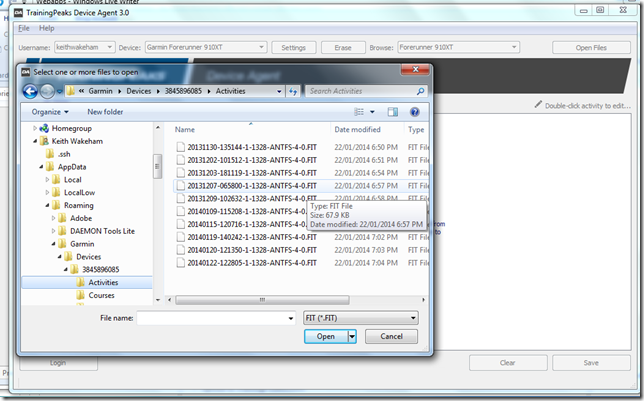Image resolution: width=644 pixels, height=401 pixels.
Task: Open the FIT (*.FIT) file type dropdown
Action: tap(361, 318)
